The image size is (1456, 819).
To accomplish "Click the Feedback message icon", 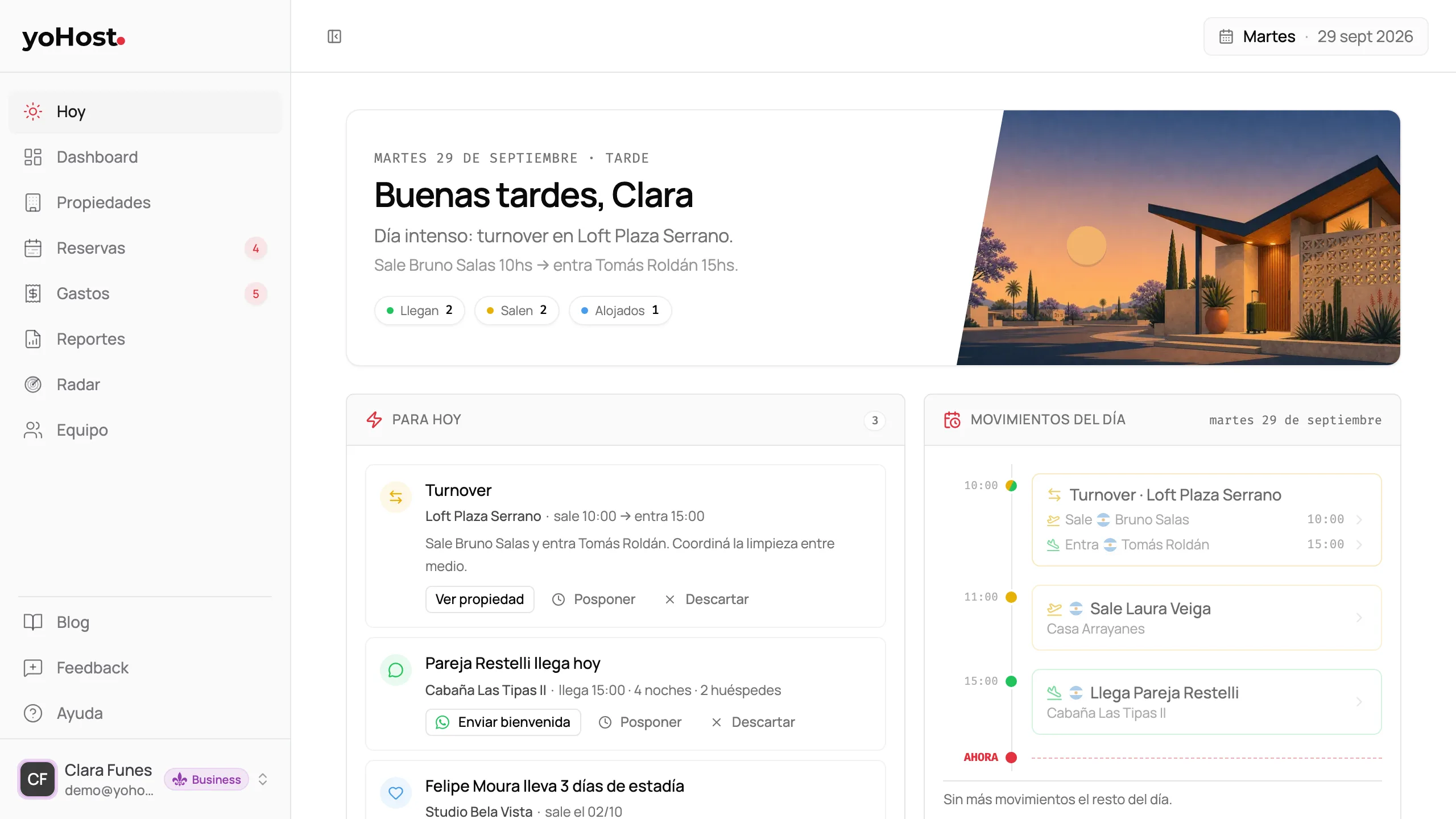I will tap(33, 668).
